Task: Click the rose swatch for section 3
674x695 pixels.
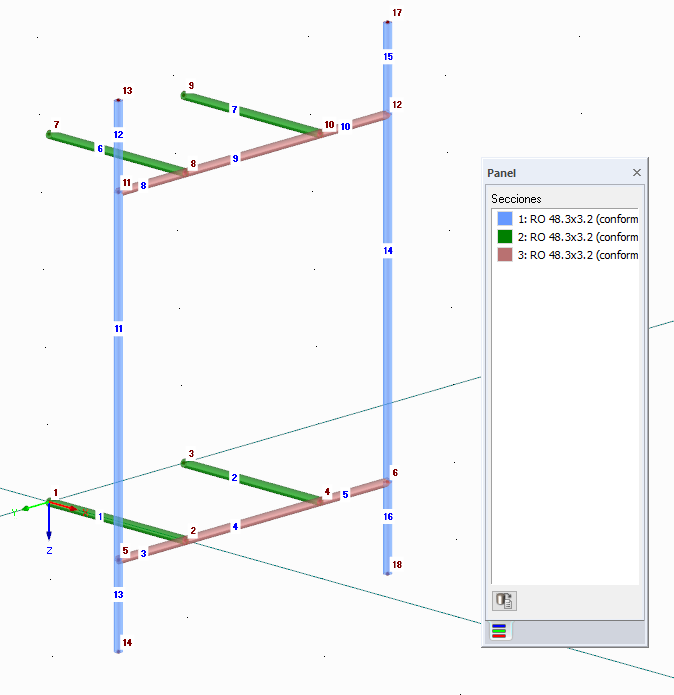Action: click(505, 255)
